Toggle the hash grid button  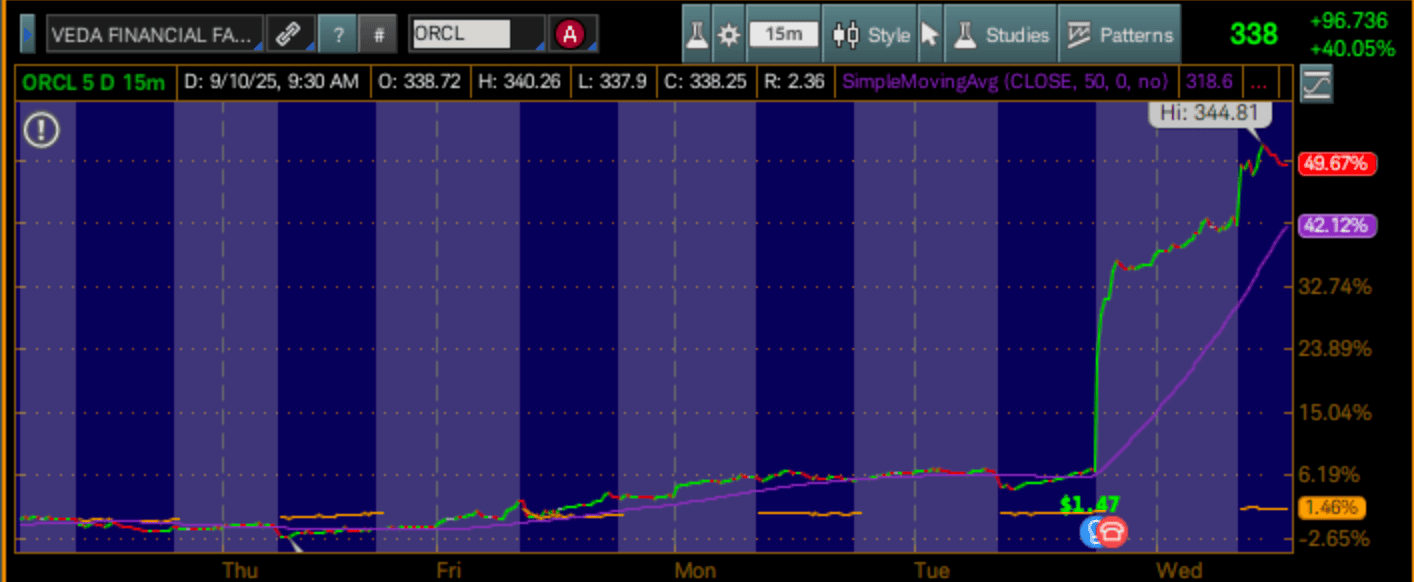378,34
